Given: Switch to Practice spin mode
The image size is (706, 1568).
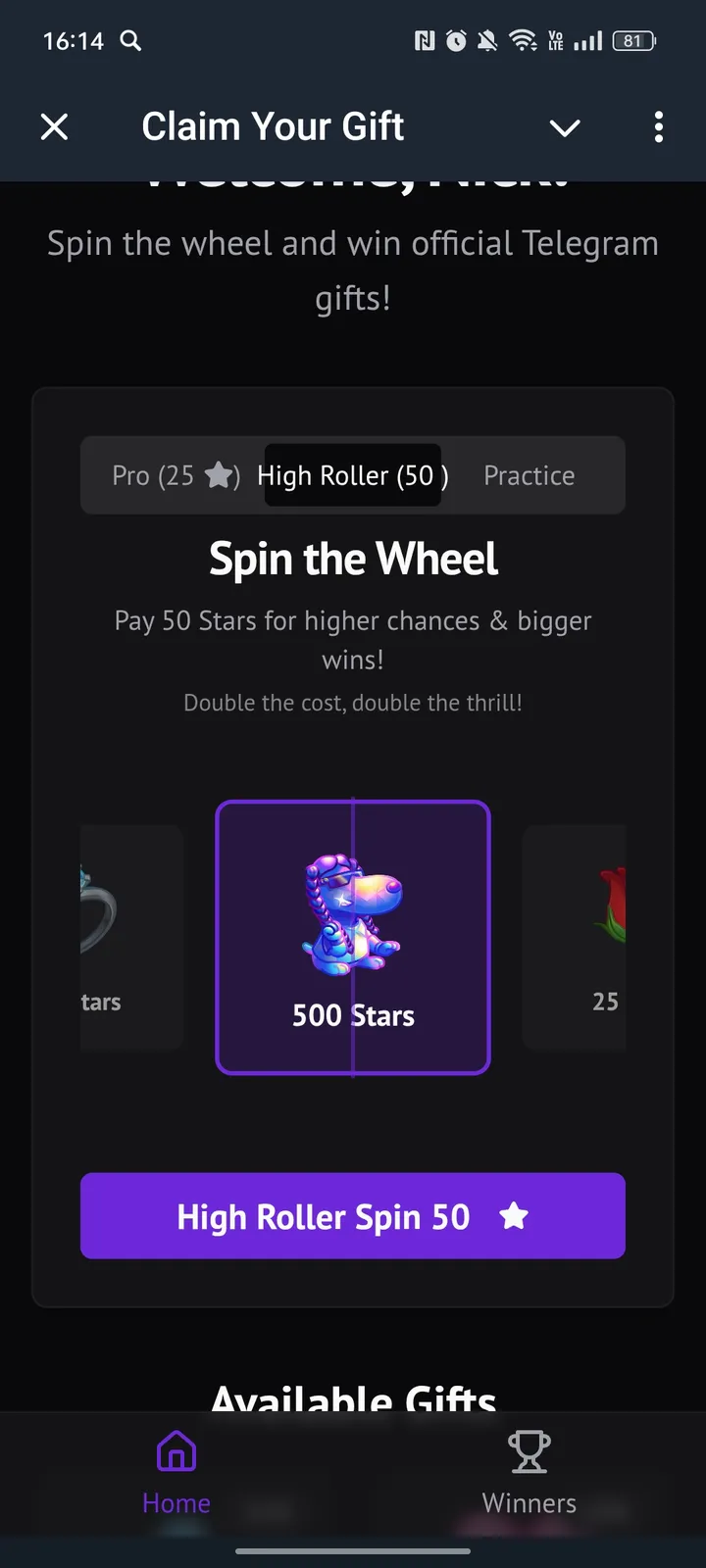Looking at the screenshot, I should pos(529,475).
